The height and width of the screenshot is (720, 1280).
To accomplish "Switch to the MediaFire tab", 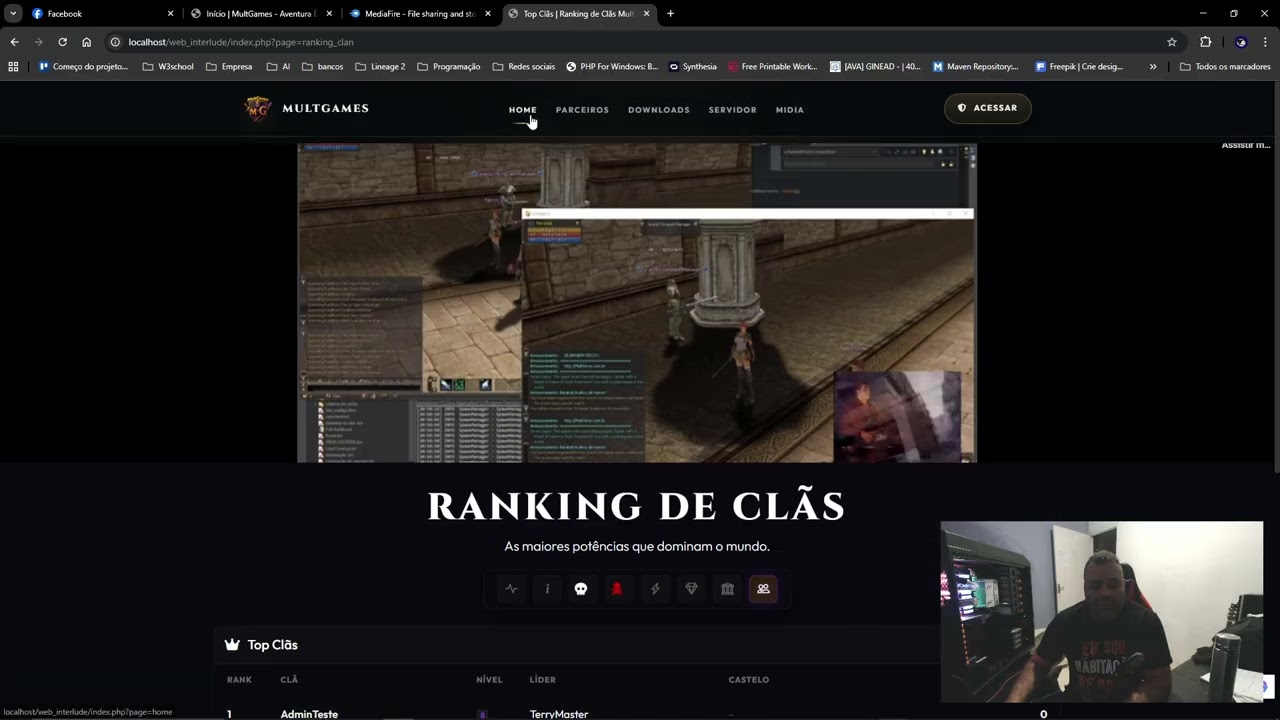I will 420,14.
